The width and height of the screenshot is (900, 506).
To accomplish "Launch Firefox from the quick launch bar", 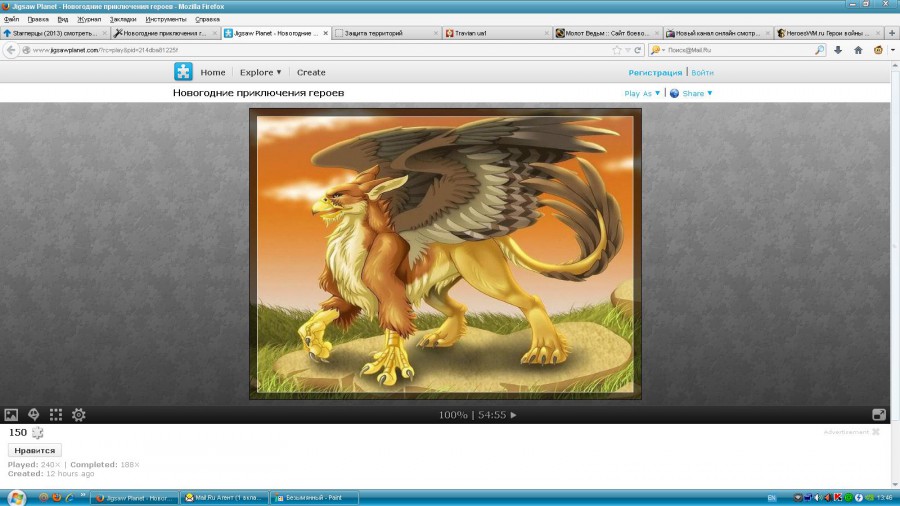I will pos(56,497).
